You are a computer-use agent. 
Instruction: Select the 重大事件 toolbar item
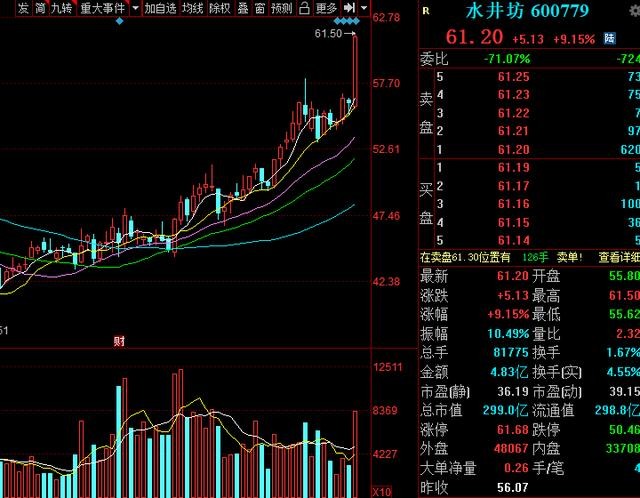(x=102, y=8)
